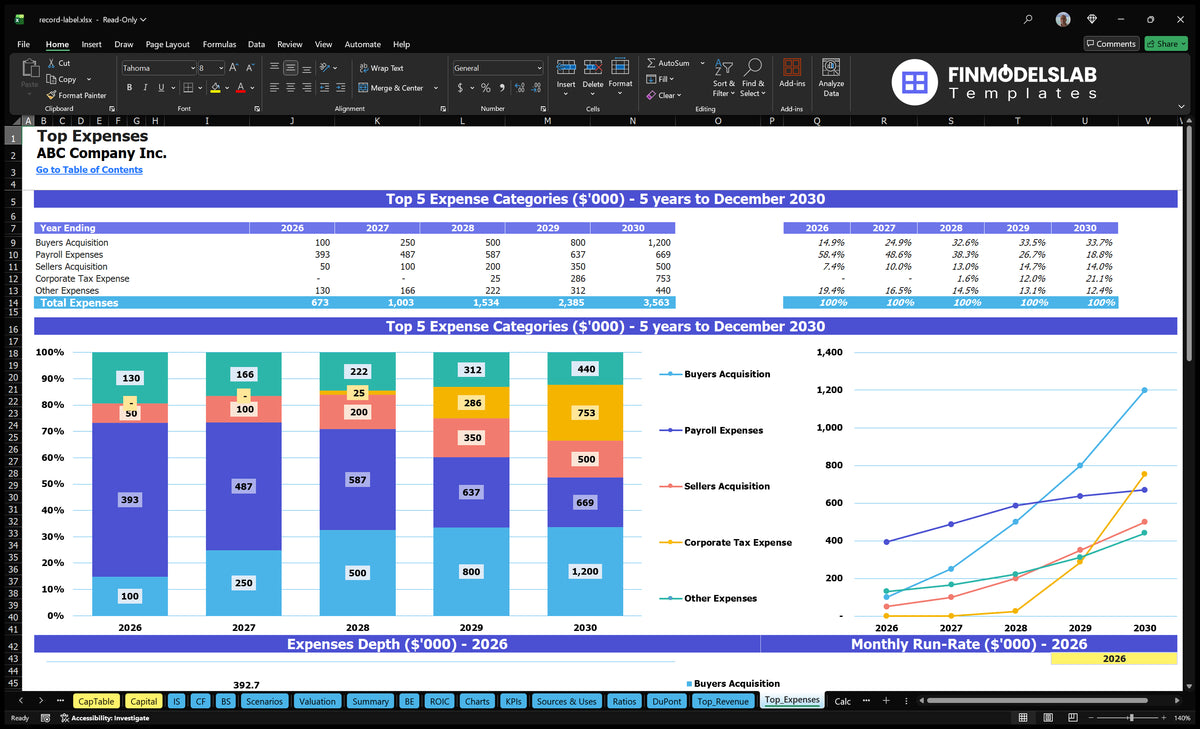Open the Formulas ribbon tab
Viewport: 1200px width, 729px height.
click(219, 44)
